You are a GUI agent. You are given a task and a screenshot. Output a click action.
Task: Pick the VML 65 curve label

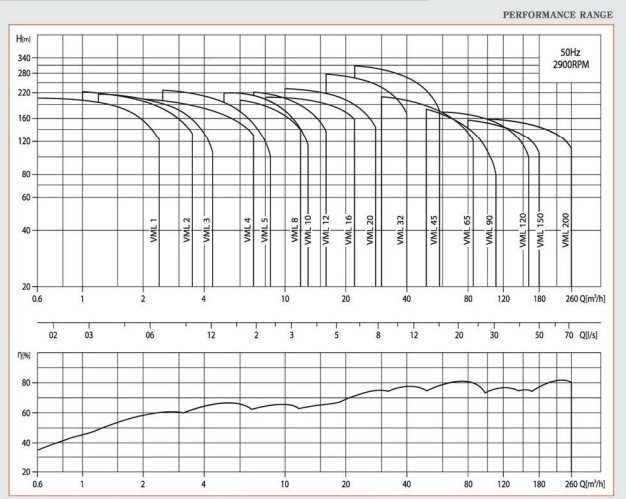pos(467,231)
